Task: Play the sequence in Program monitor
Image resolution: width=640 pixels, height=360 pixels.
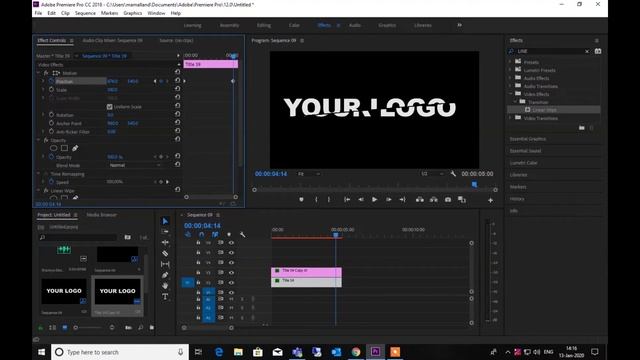Action: point(374,200)
